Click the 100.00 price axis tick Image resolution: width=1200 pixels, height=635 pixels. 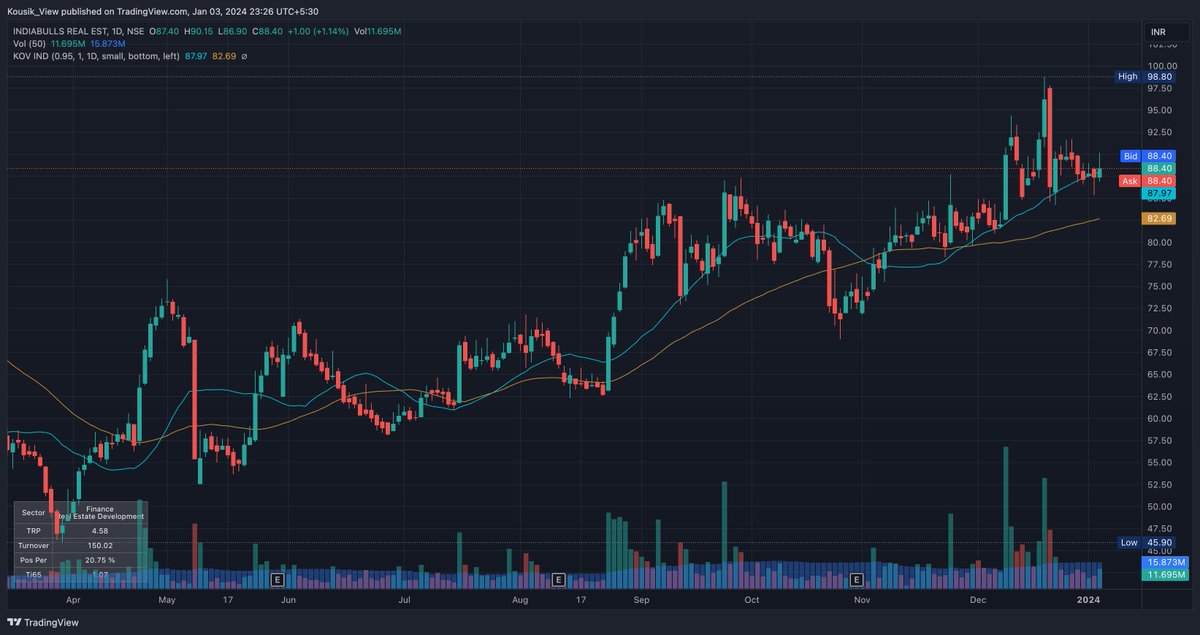click(x=1160, y=66)
